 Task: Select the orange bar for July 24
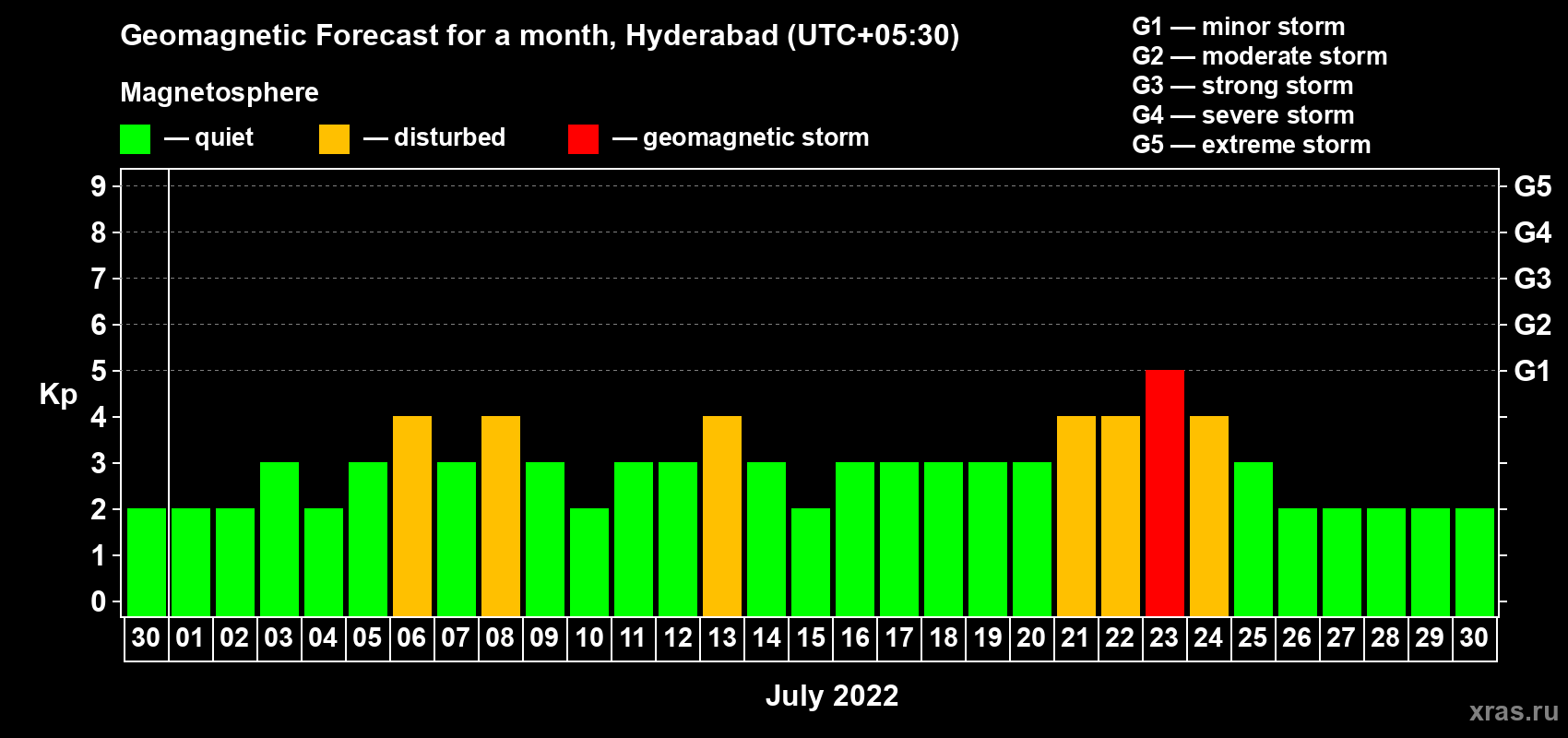point(1209,516)
